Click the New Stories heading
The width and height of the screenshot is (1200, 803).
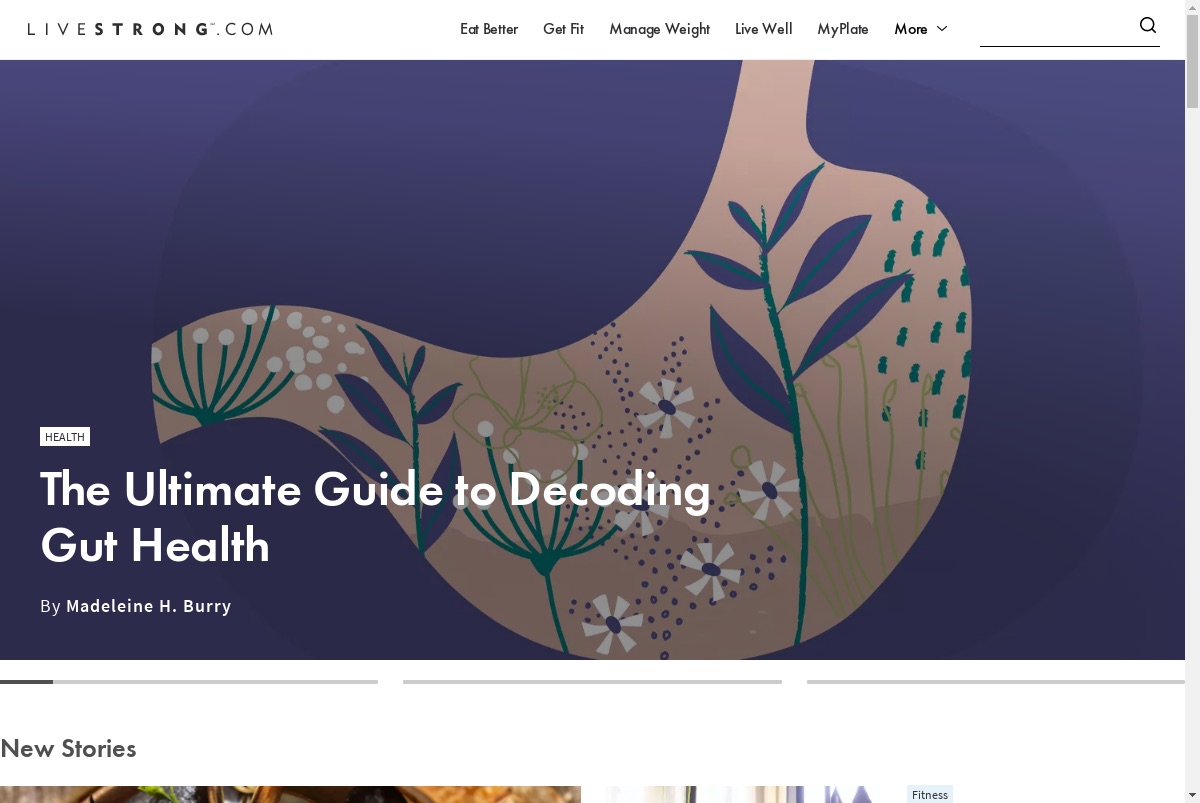68,748
